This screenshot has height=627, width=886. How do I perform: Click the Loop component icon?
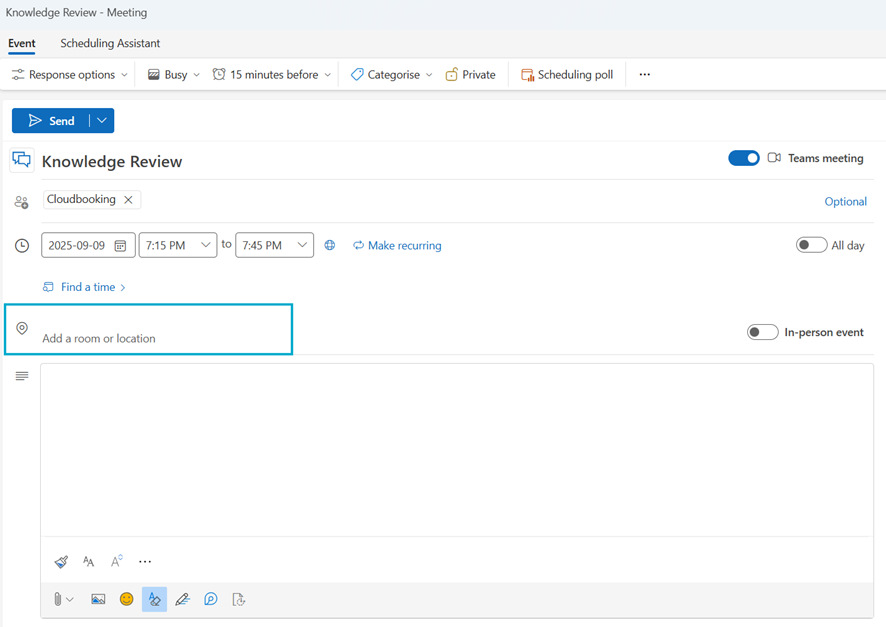pyautogui.click(x=210, y=599)
